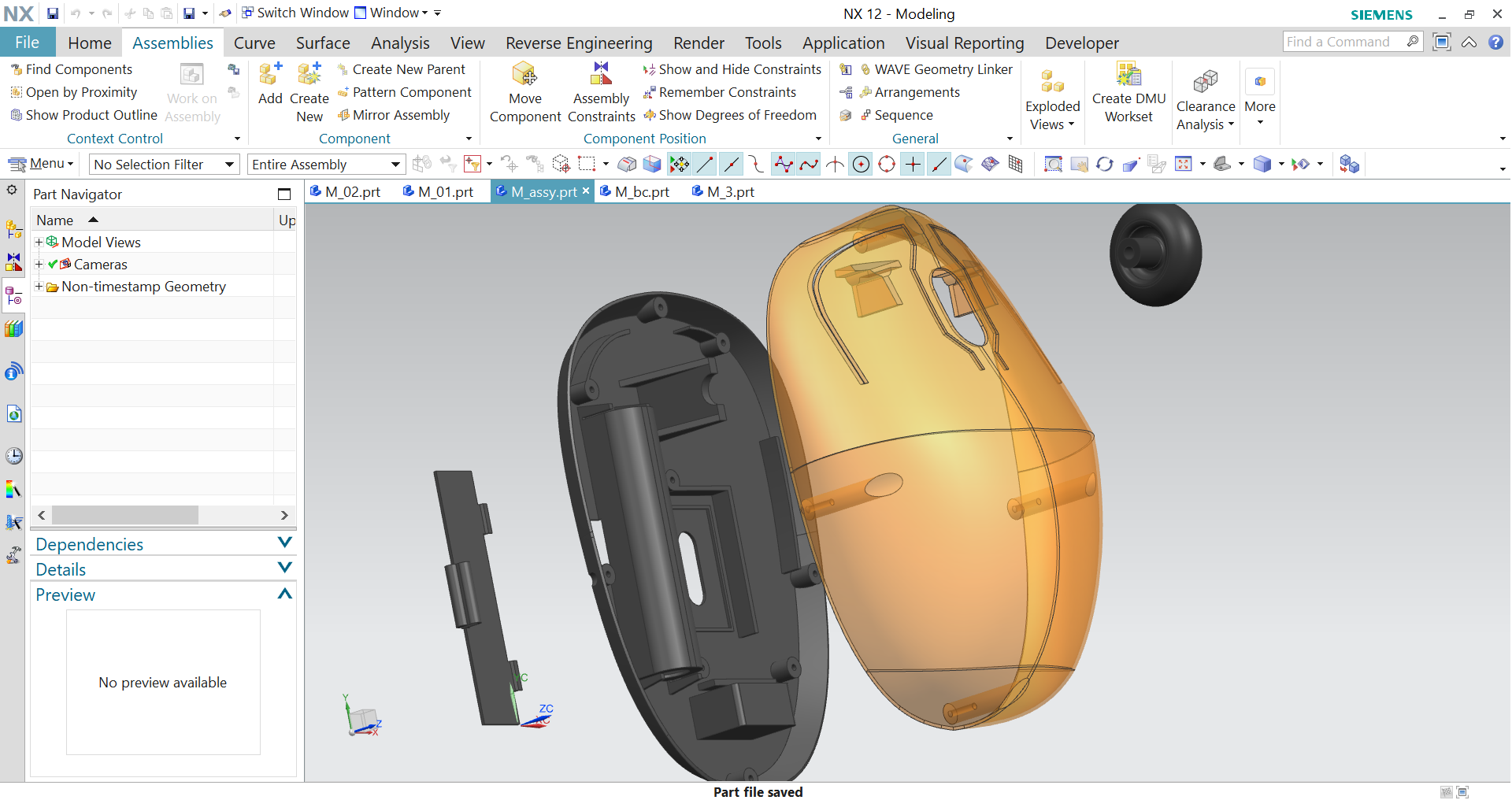Open the Home ribbon tab
This screenshot has height=800, width=1512.
pos(90,43)
